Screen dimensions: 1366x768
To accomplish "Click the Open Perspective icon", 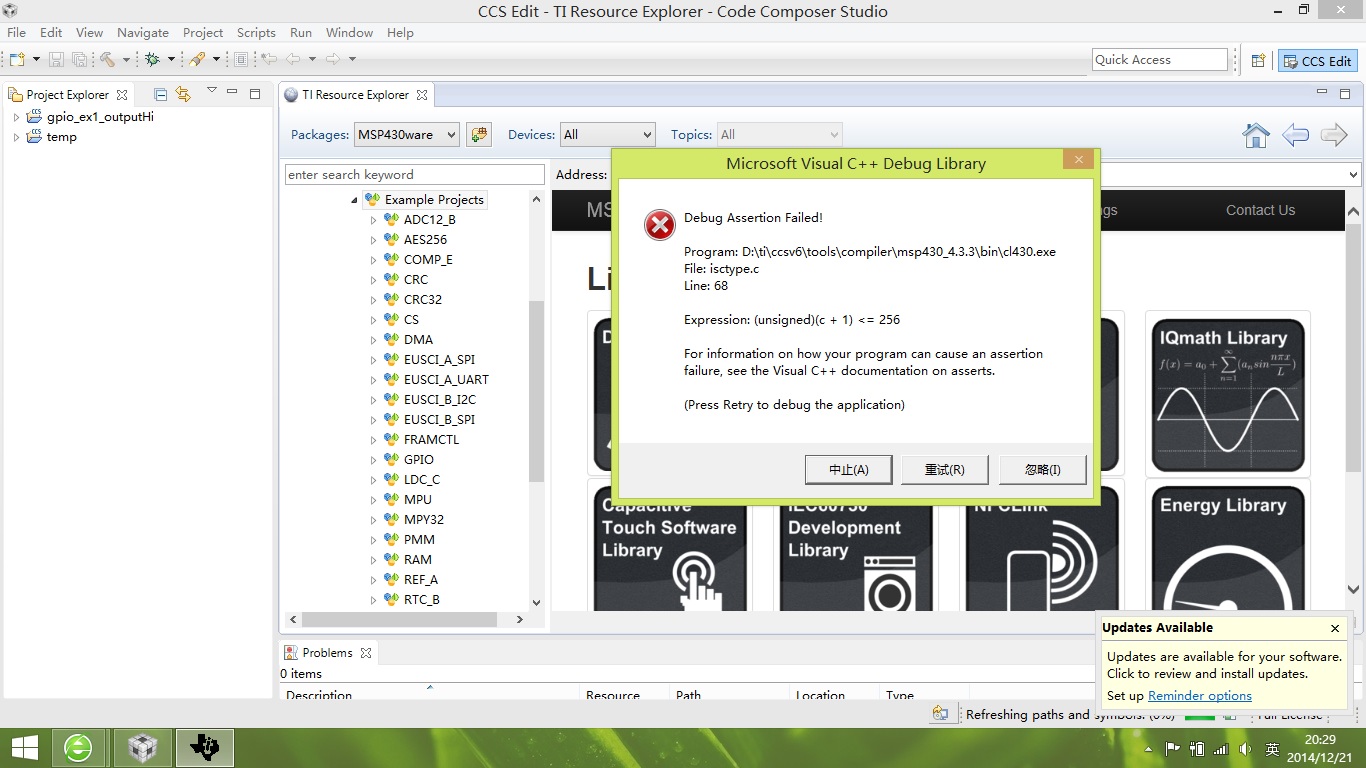I will click(1259, 61).
